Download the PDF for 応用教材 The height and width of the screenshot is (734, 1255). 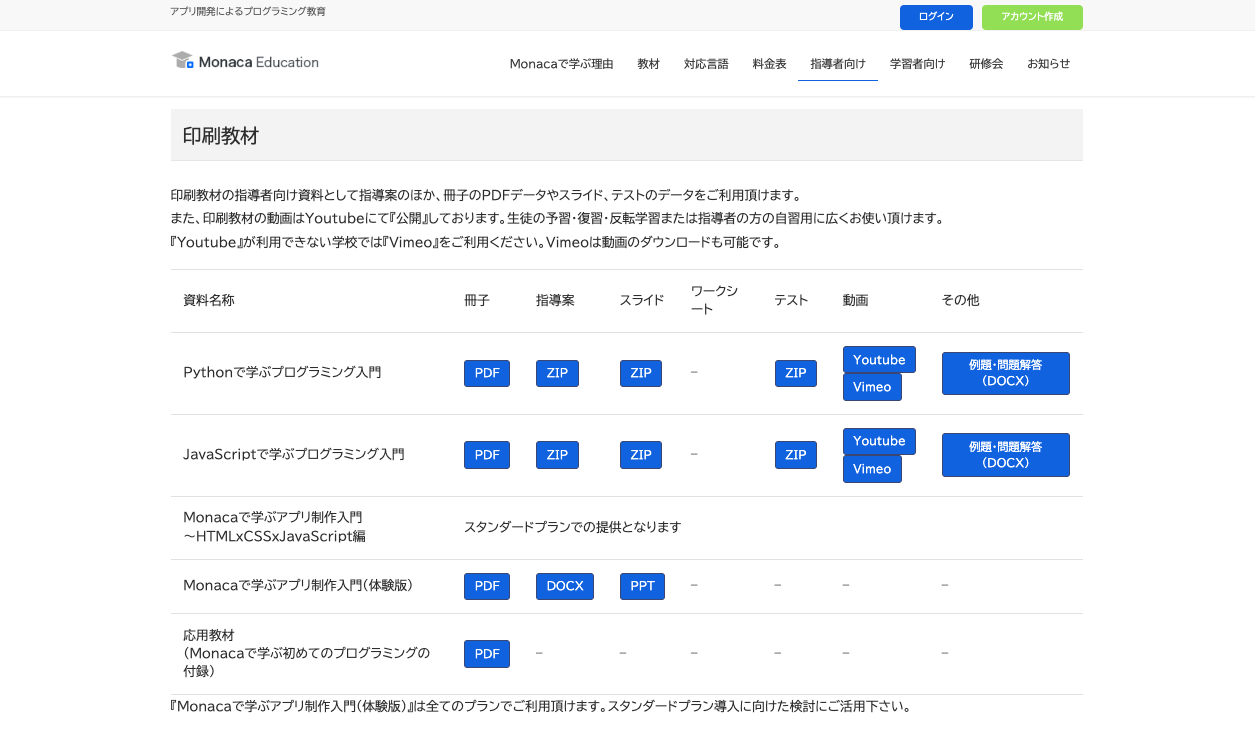486,653
